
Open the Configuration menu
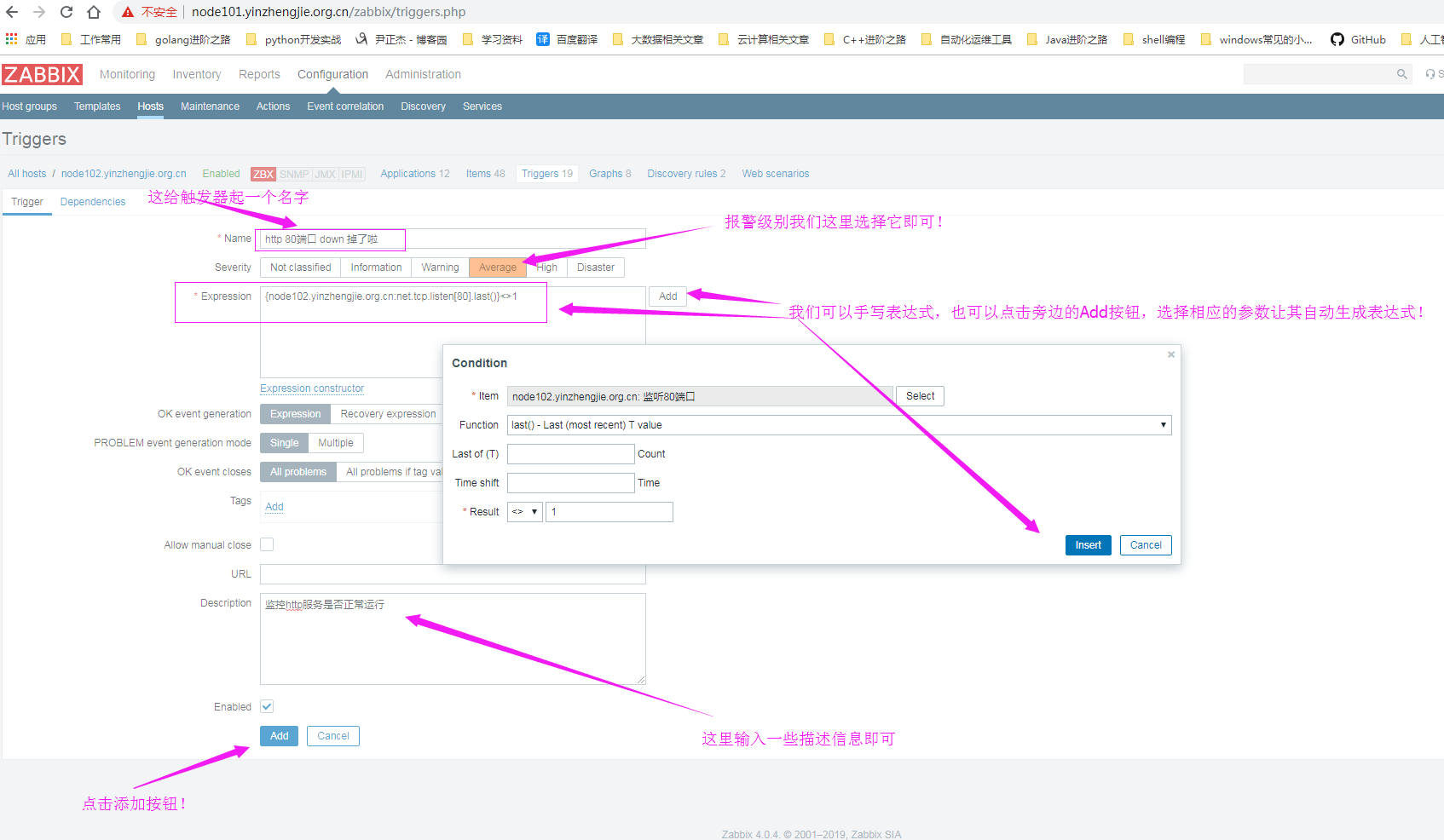tap(332, 74)
